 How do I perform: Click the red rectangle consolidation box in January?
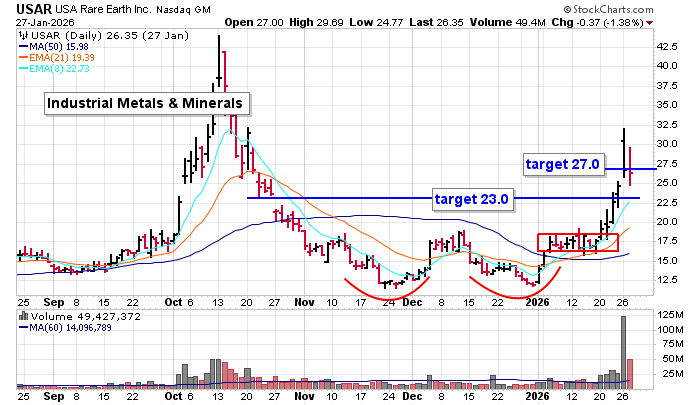pos(578,242)
